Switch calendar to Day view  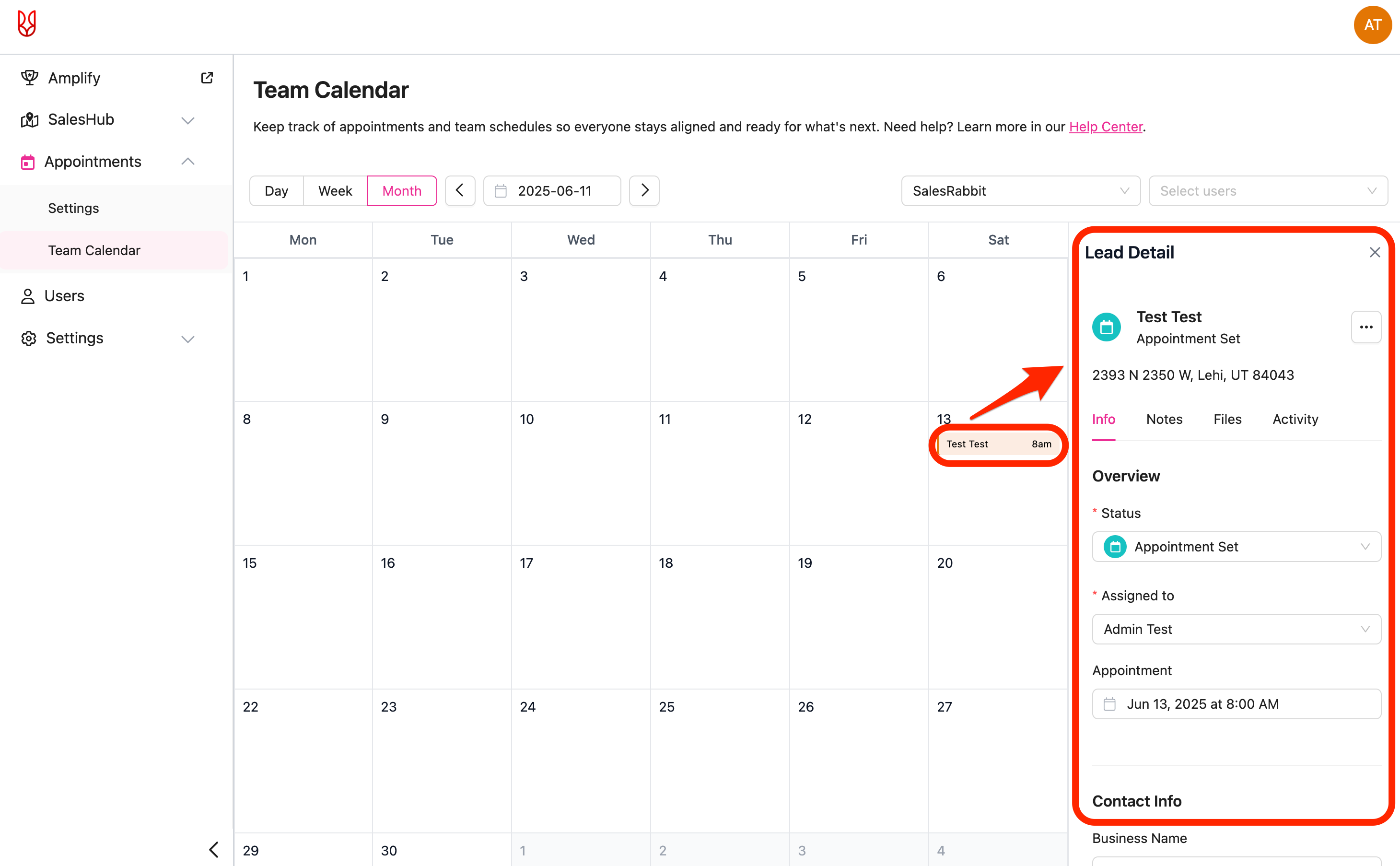pyautogui.click(x=276, y=191)
